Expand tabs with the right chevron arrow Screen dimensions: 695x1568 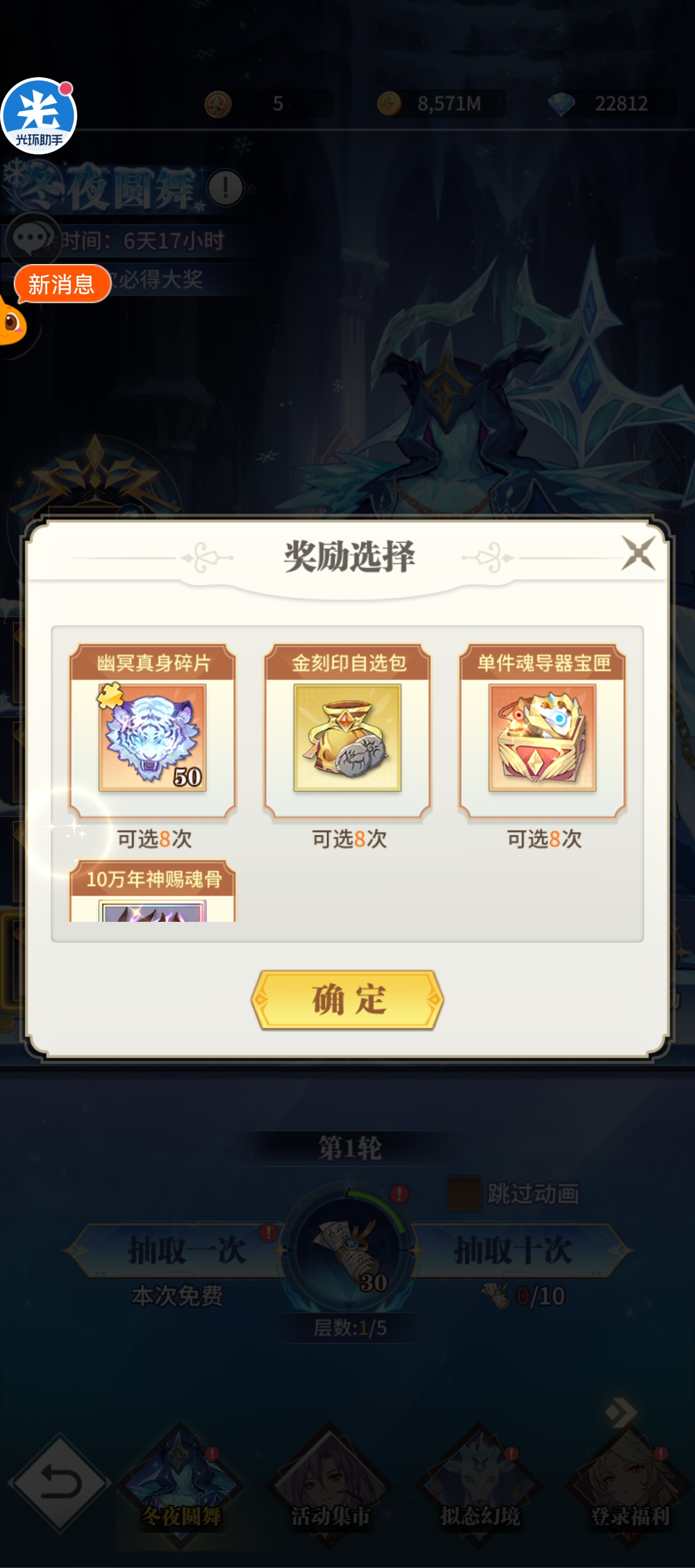coord(621,1412)
